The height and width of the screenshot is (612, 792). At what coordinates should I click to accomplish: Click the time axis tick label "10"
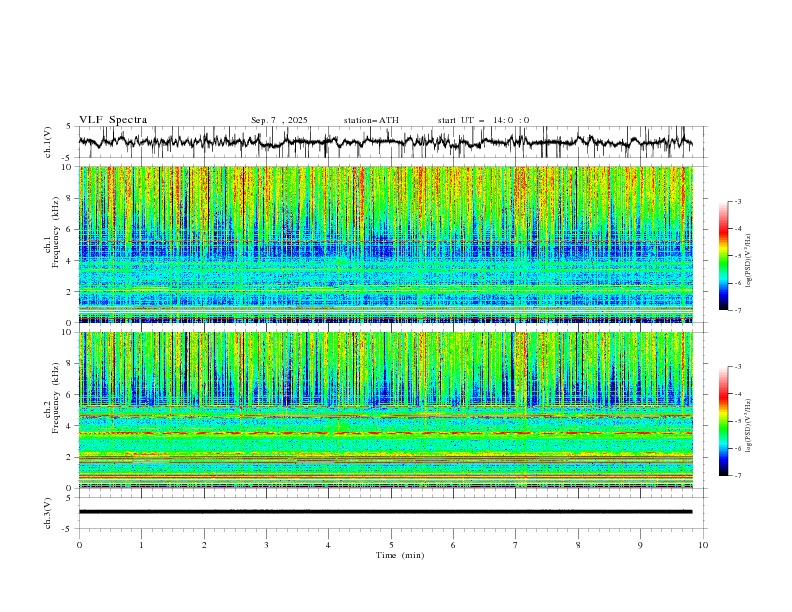click(x=703, y=545)
